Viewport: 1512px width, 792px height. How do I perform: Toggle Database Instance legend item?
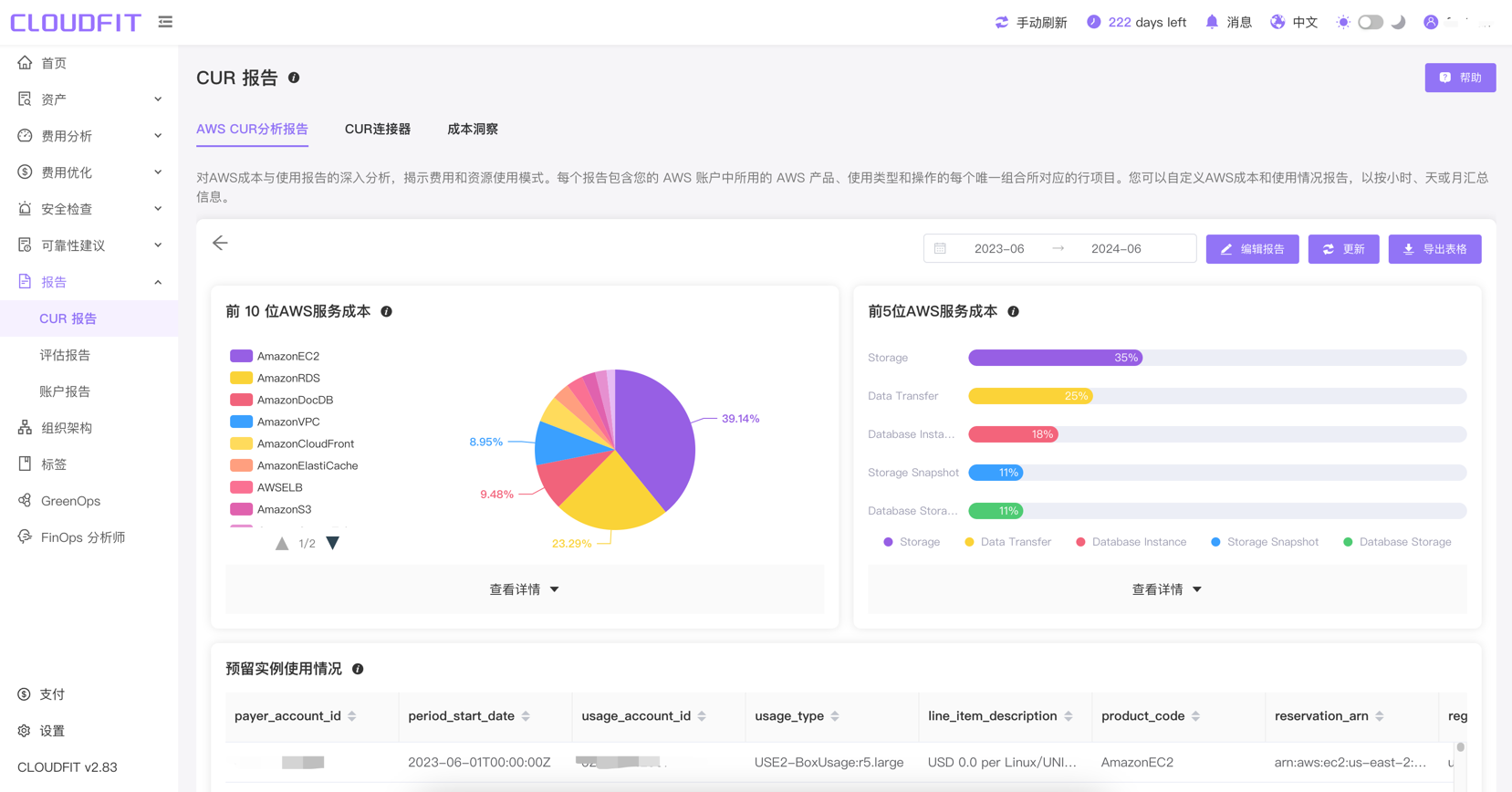pyautogui.click(x=1131, y=542)
